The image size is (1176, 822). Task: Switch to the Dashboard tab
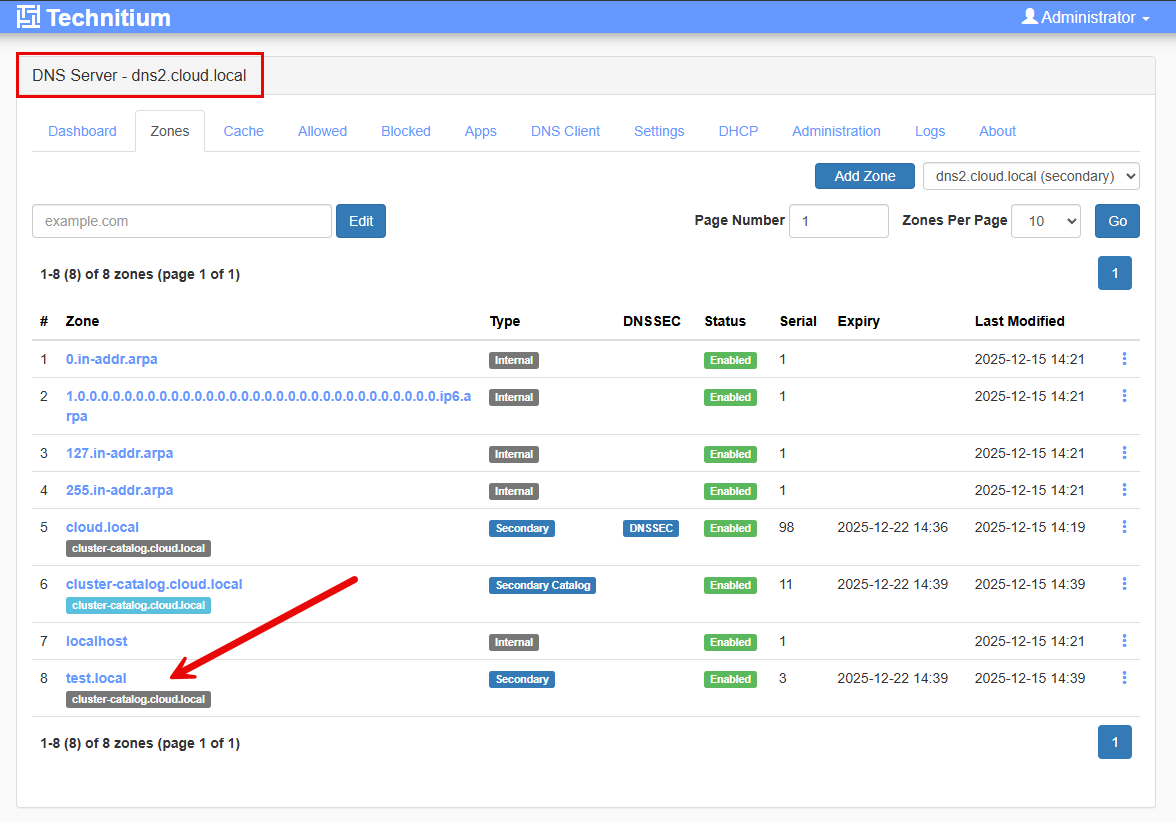(x=82, y=131)
